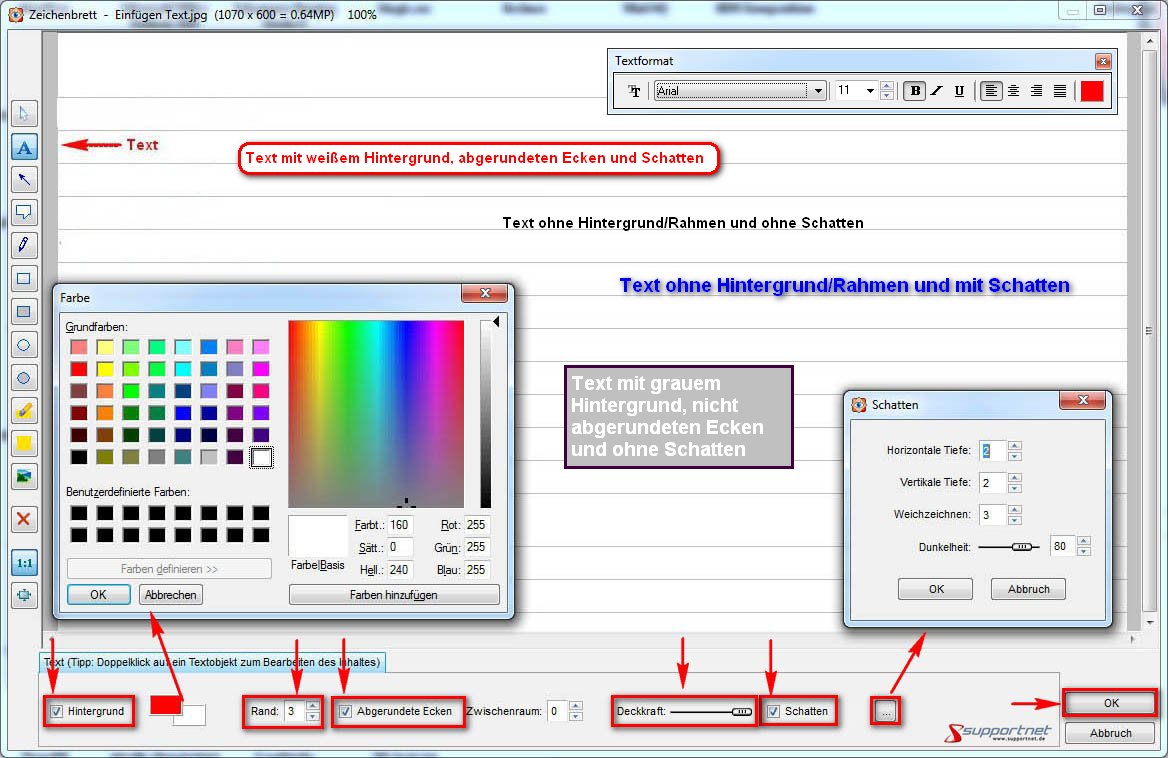Choose the speech bubble callout tool
Screen dimensions: 1168x758
24,212
